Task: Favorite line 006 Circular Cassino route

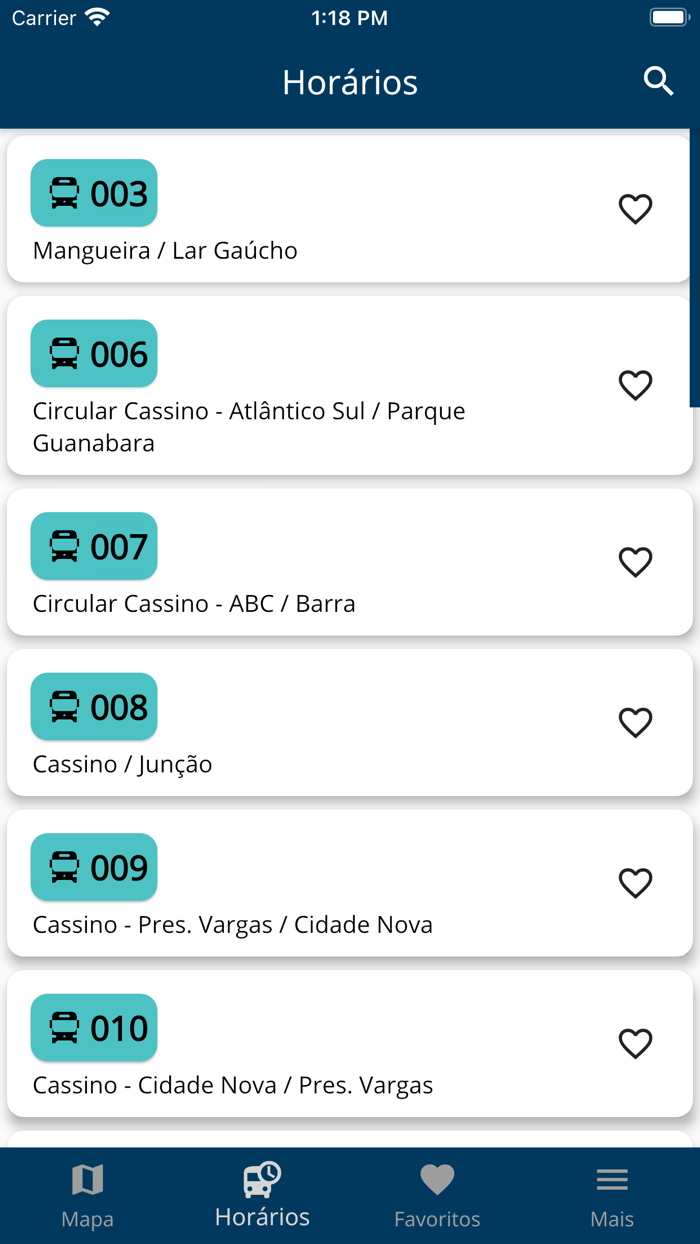Action: [635, 385]
